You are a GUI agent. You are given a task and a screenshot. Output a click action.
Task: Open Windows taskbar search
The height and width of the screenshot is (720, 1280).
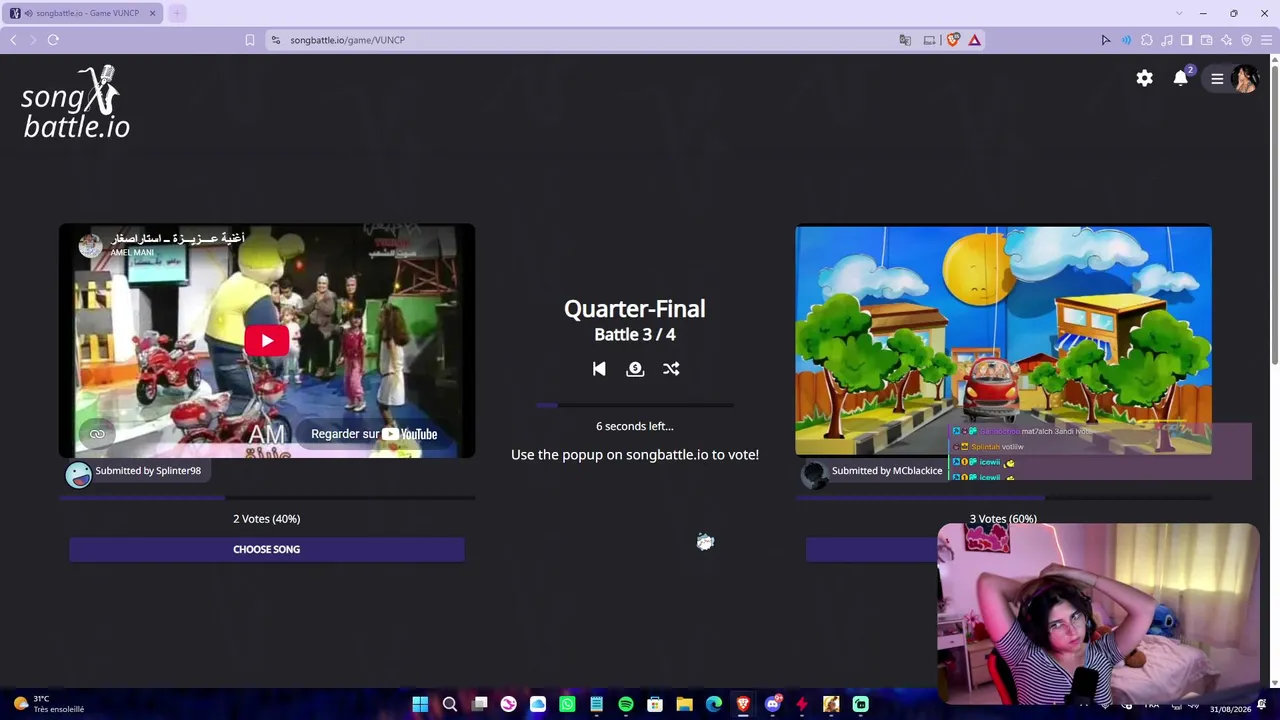pos(450,704)
